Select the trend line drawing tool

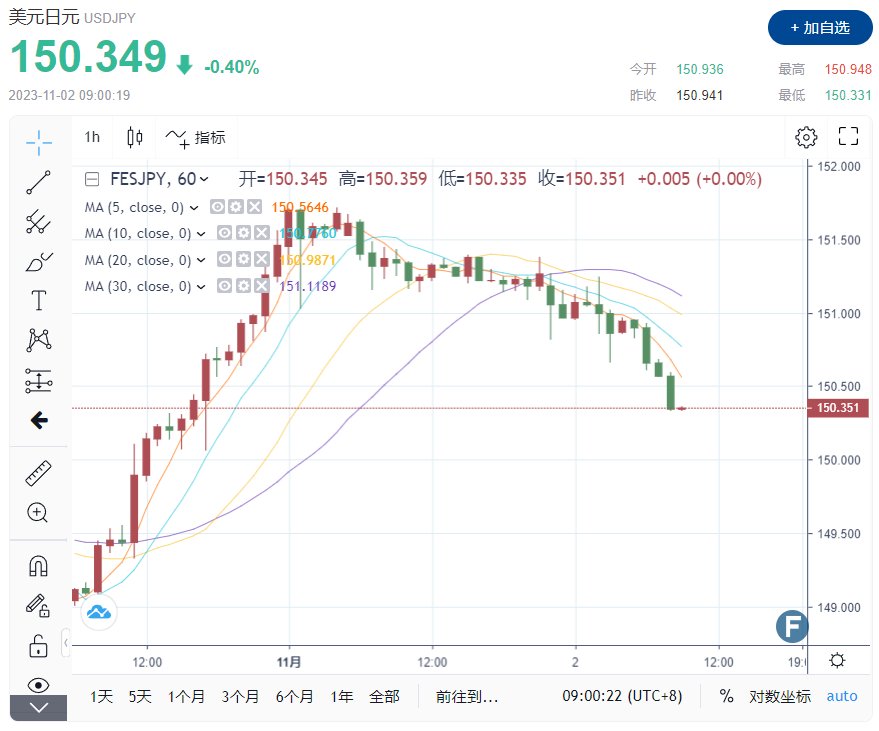tap(38, 182)
